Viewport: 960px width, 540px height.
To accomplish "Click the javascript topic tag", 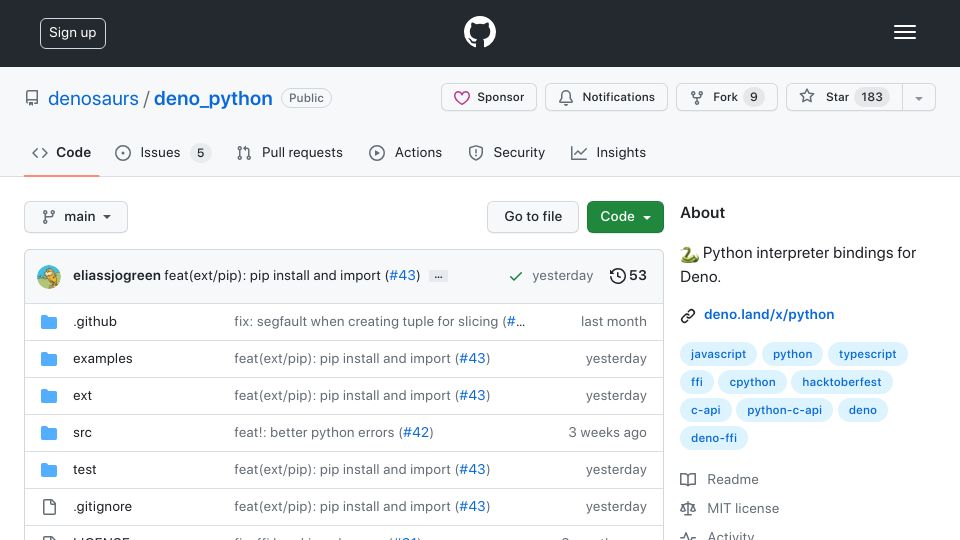I will click(718, 354).
